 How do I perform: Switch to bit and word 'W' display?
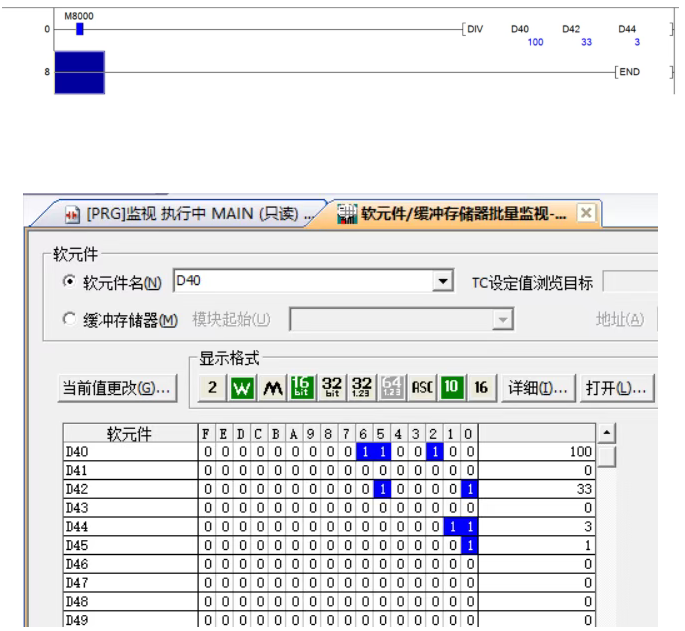pos(242,387)
